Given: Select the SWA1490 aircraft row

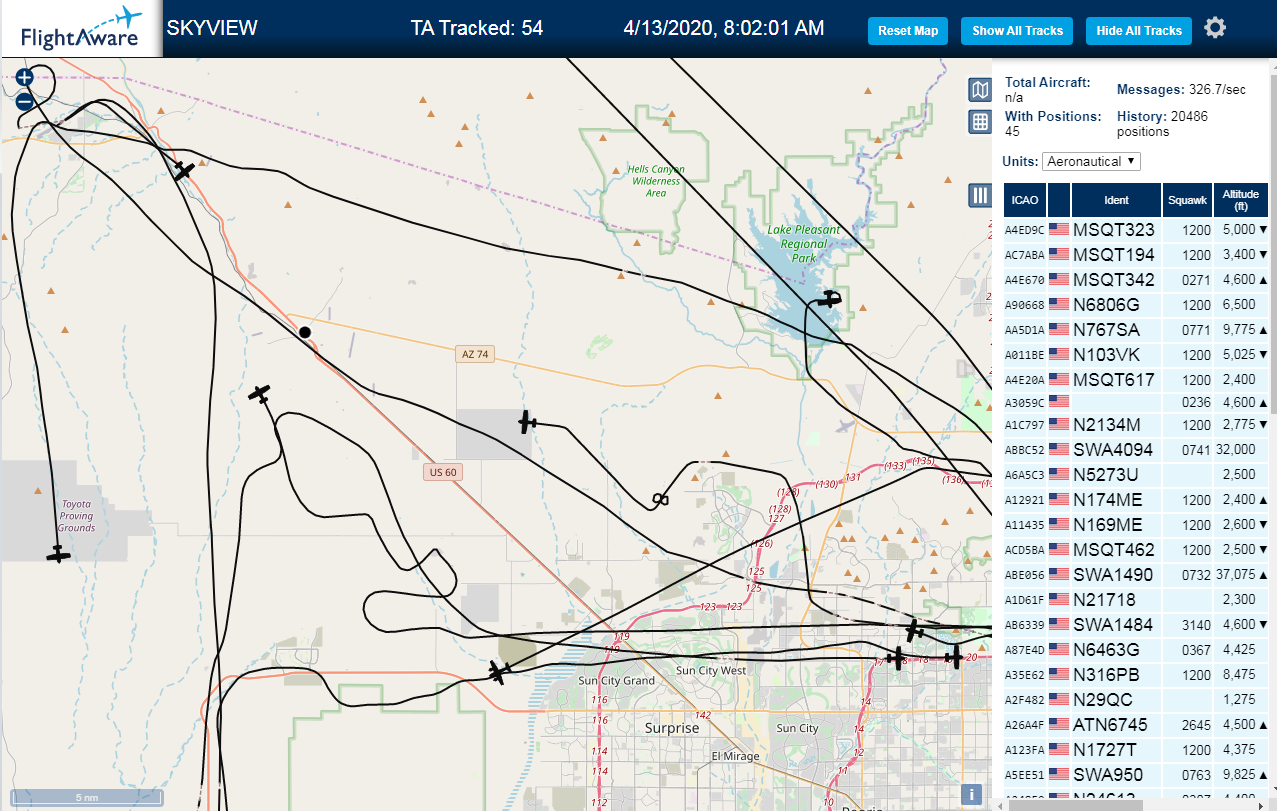Looking at the screenshot, I should point(1137,574).
